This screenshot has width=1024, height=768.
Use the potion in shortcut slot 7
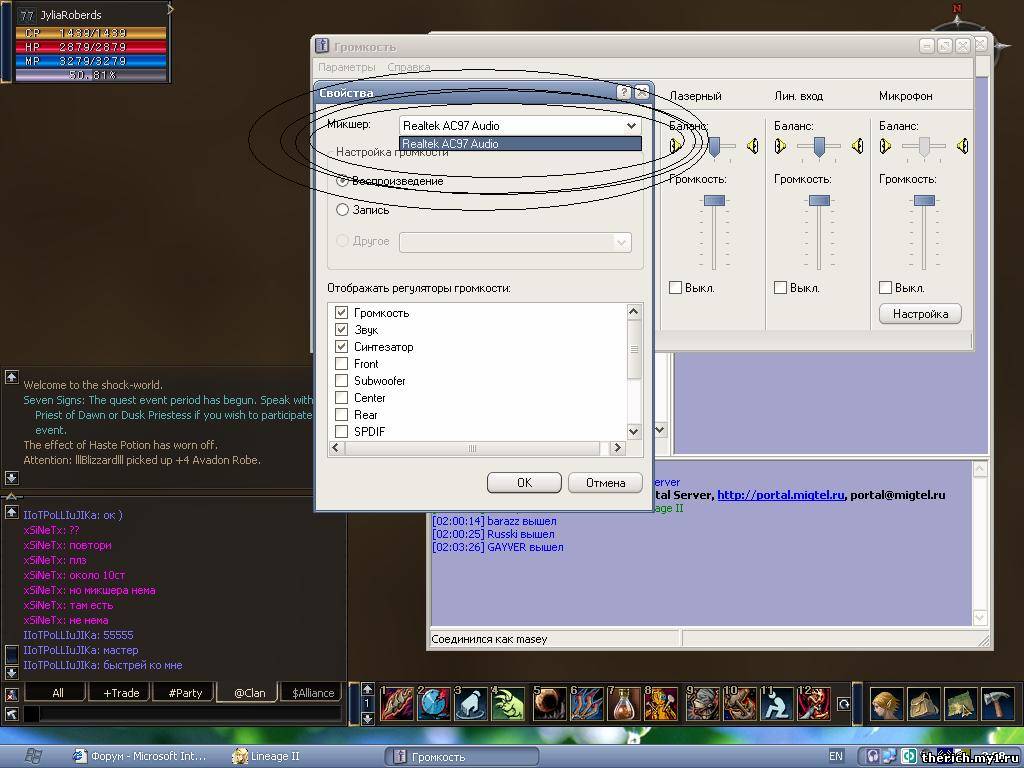624,704
